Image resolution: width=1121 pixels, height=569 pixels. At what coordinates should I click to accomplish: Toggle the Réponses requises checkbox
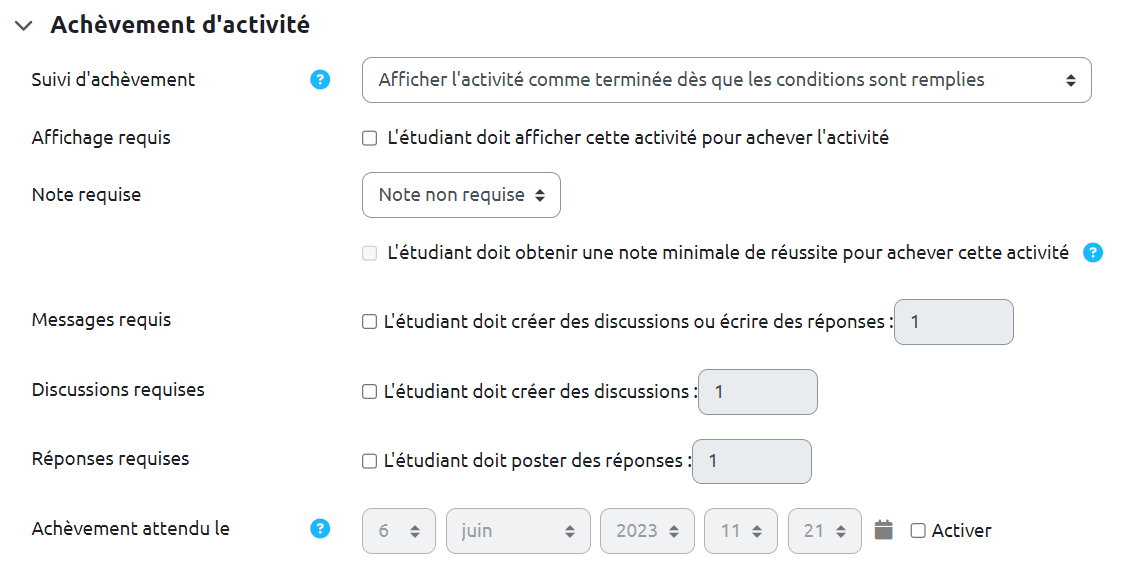pyautogui.click(x=370, y=461)
